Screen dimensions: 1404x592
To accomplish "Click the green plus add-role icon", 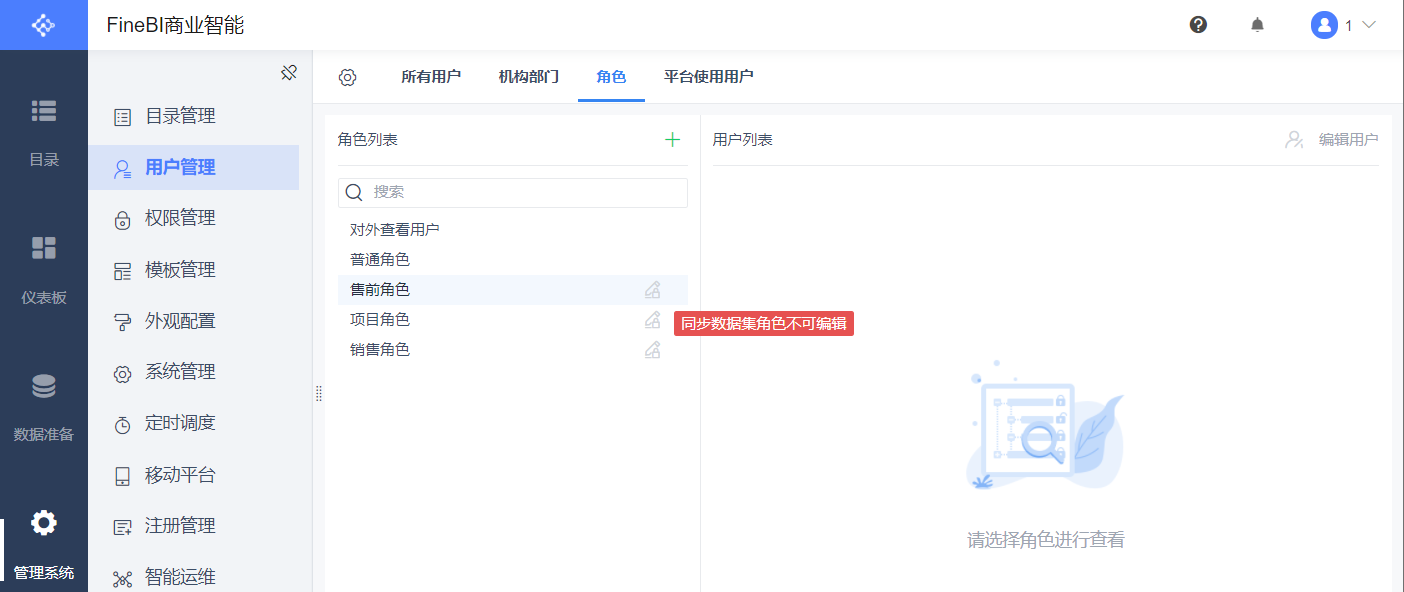I will [x=672, y=140].
